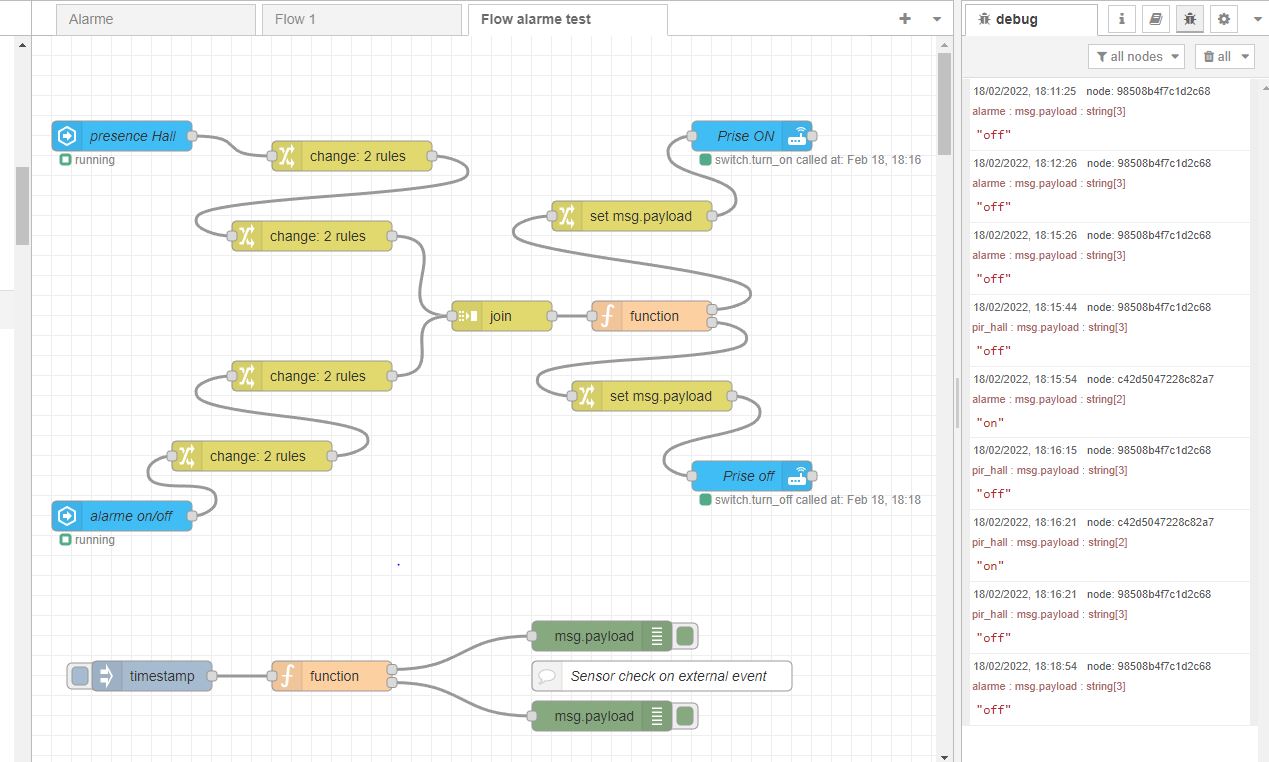
Task: Open the configuration nodes gear icon
Action: coord(1224,19)
